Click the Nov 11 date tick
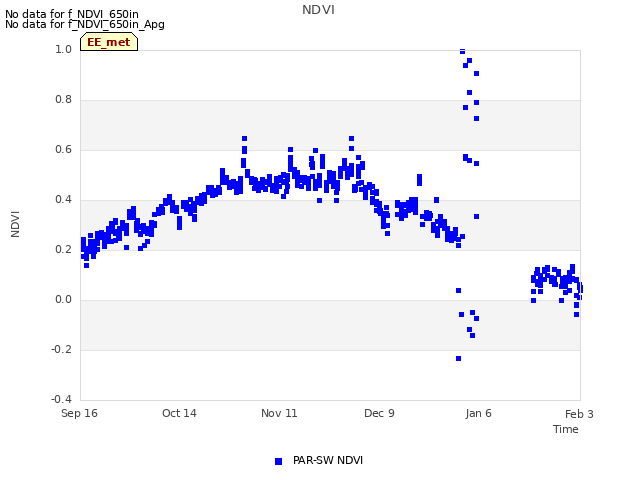640x480 pixels. 279,413
